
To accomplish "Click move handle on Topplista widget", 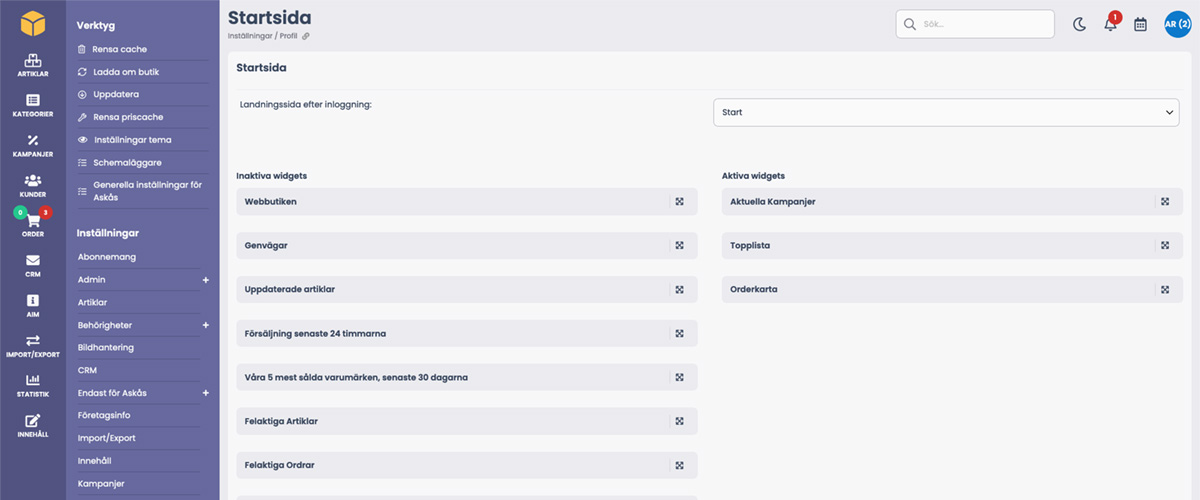I will pos(1165,245).
